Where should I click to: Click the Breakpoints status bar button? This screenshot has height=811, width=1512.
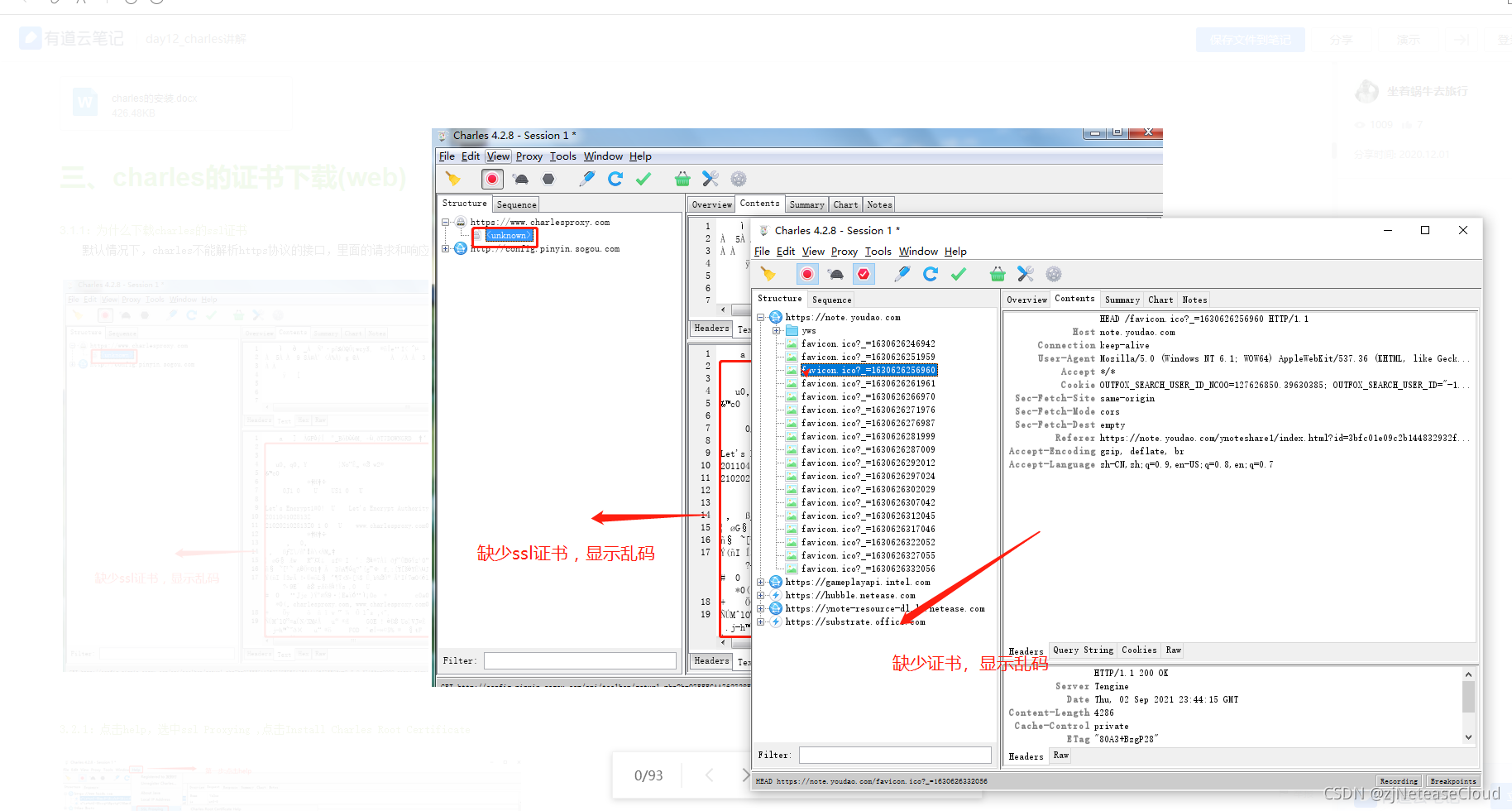(1452, 781)
